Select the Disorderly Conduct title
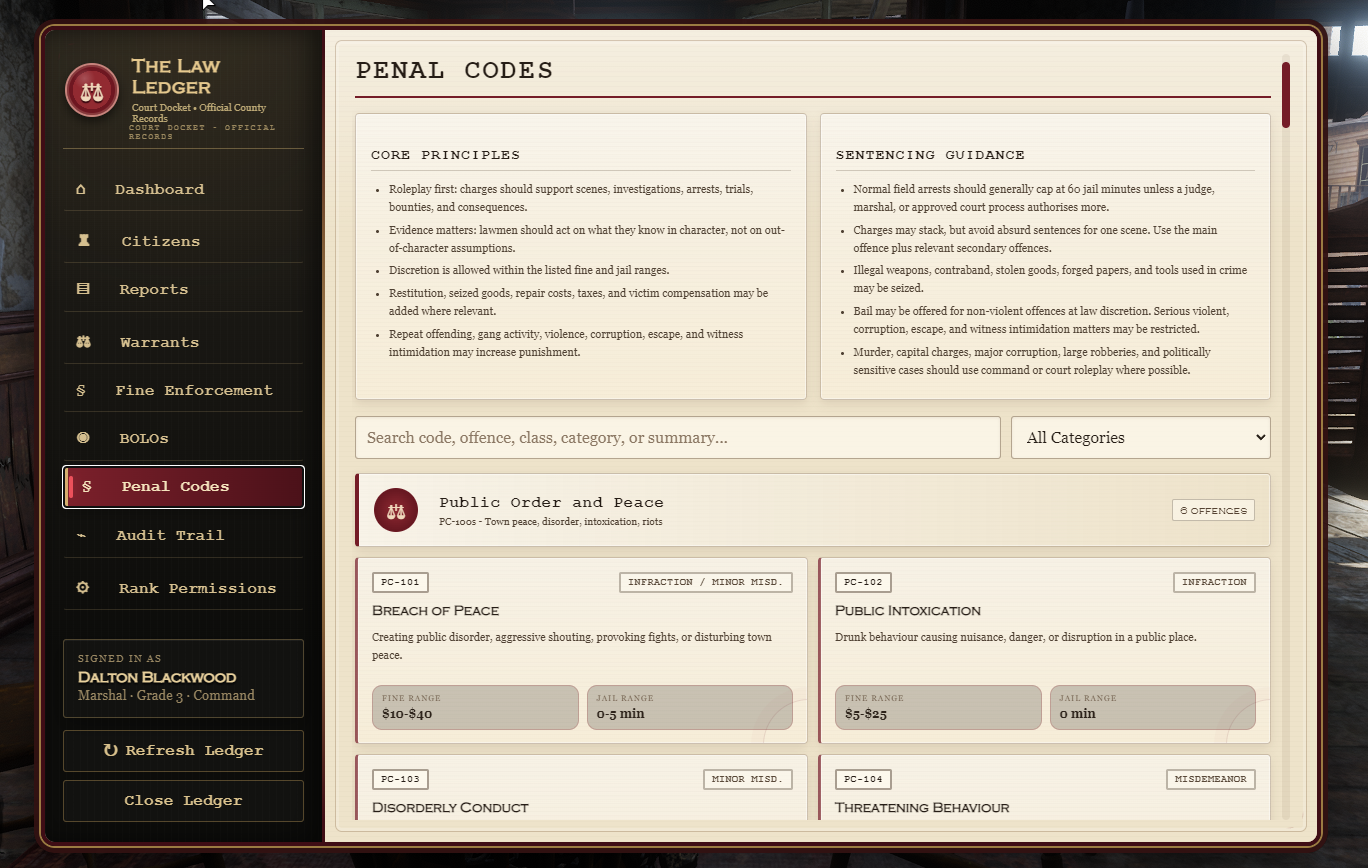This screenshot has width=1368, height=868. [450, 807]
